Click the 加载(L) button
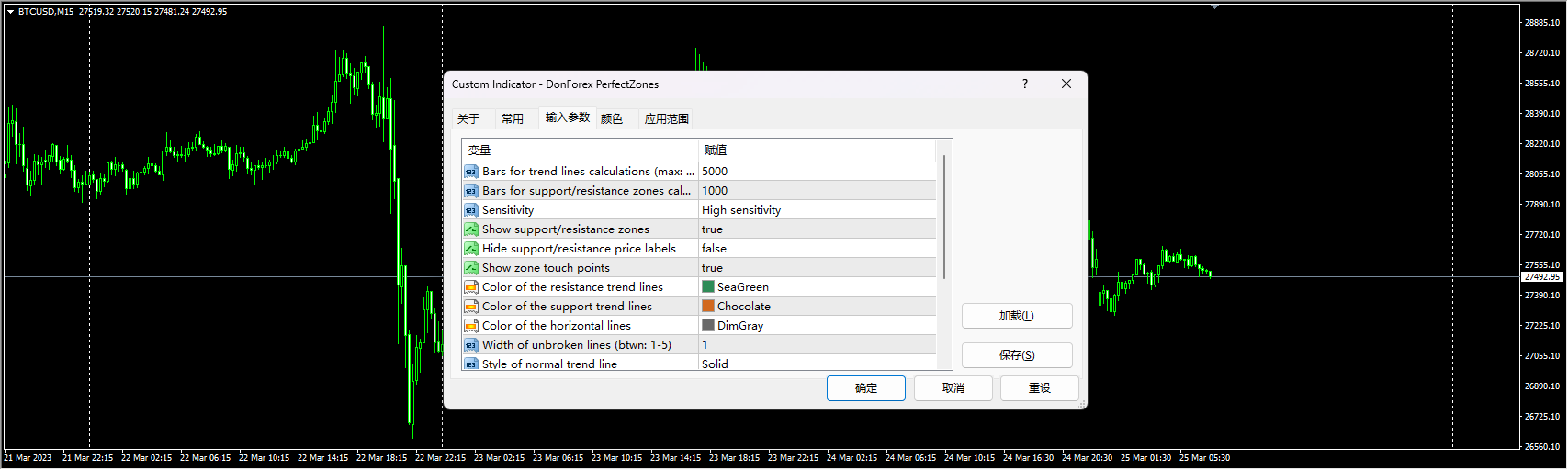The image size is (1568, 470). [1017, 316]
